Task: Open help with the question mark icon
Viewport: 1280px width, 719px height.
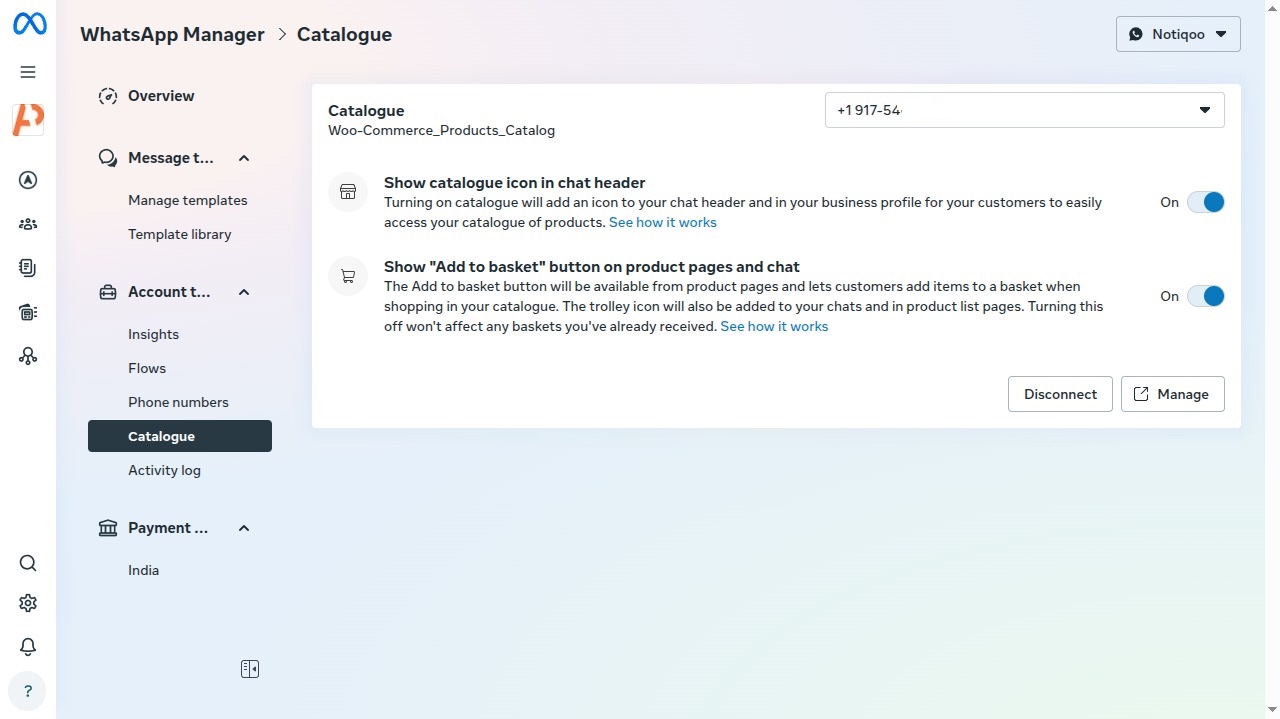Action: tap(28, 691)
